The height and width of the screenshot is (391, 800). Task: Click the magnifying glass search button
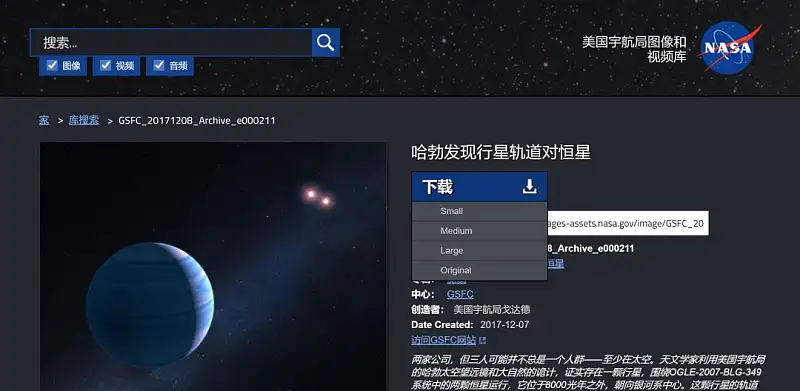pyautogui.click(x=326, y=42)
